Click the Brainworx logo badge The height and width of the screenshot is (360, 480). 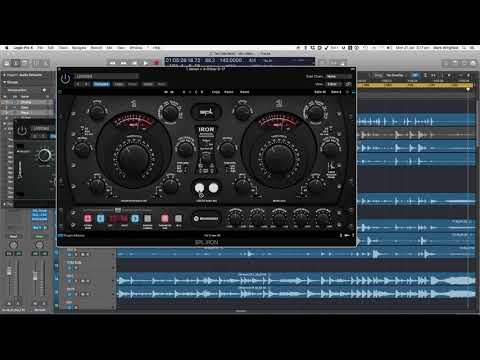pyautogui.click(x=206, y=218)
